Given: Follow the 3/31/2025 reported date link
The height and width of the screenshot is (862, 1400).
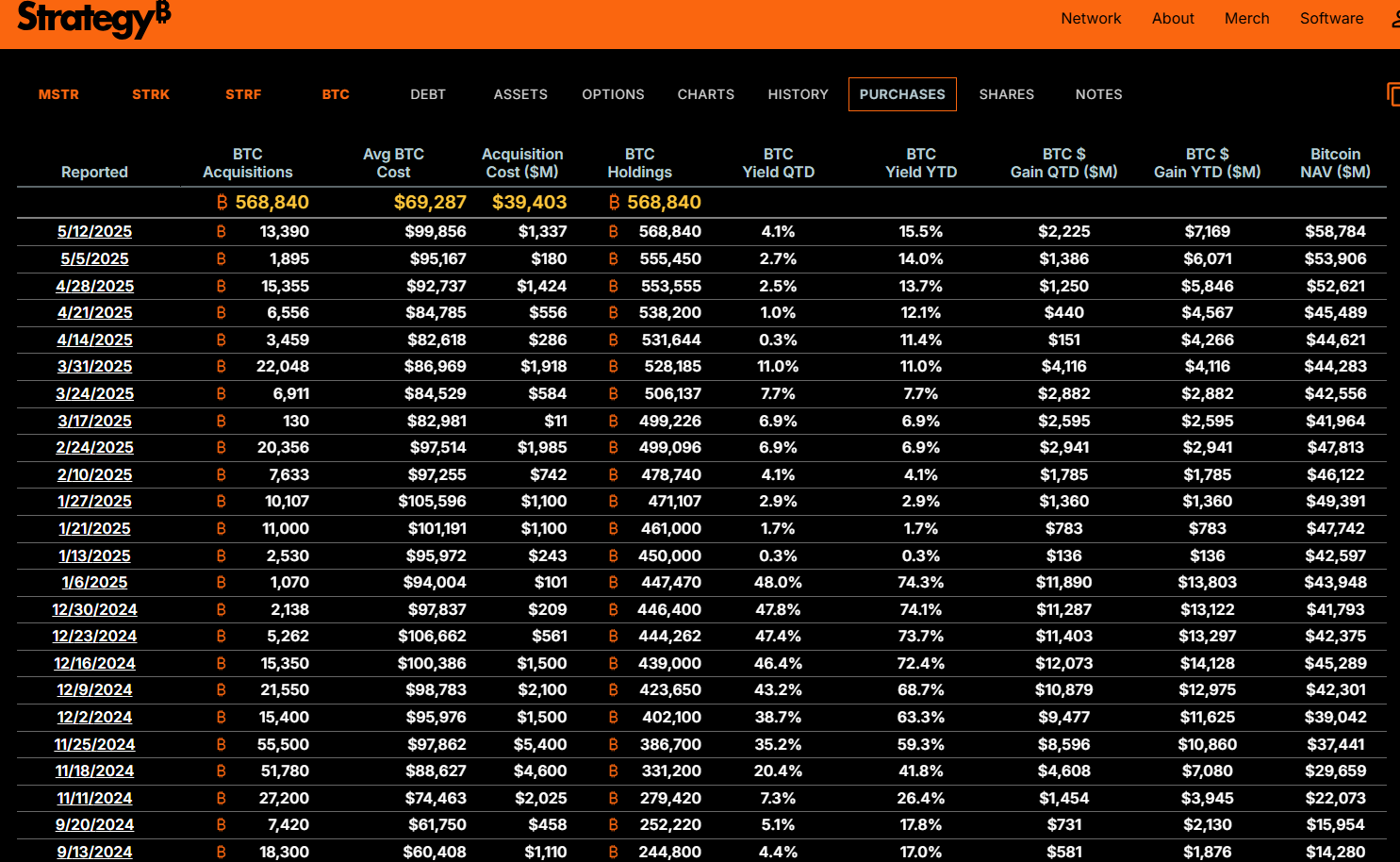Looking at the screenshot, I should click(x=94, y=367).
